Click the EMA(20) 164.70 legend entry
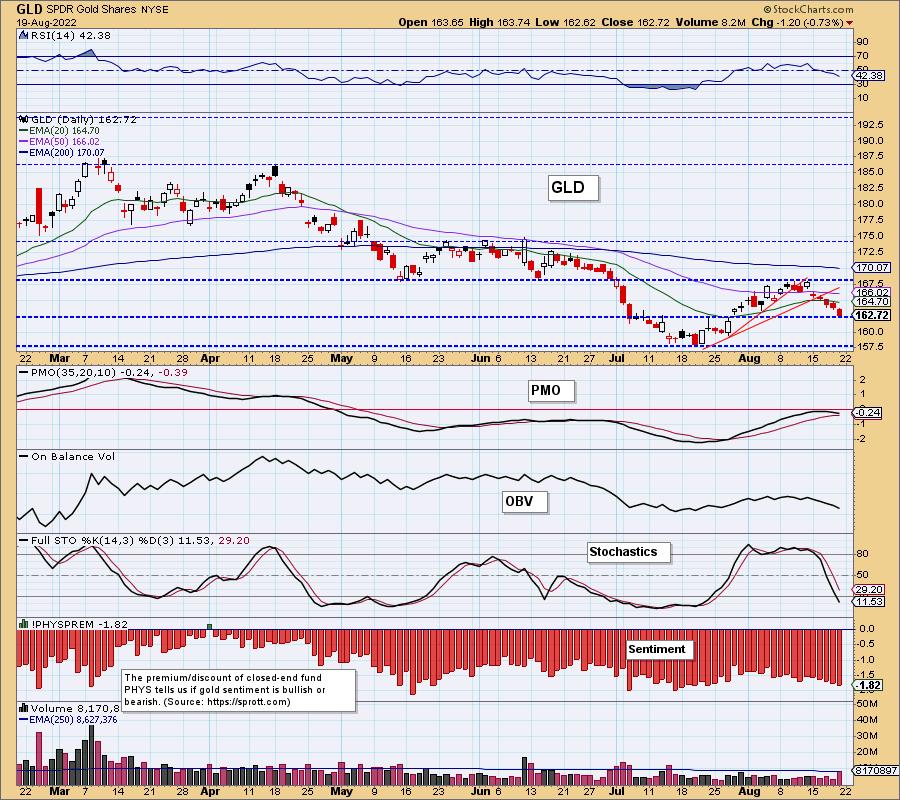Viewport: 900px width, 800px height. click(x=59, y=131)
